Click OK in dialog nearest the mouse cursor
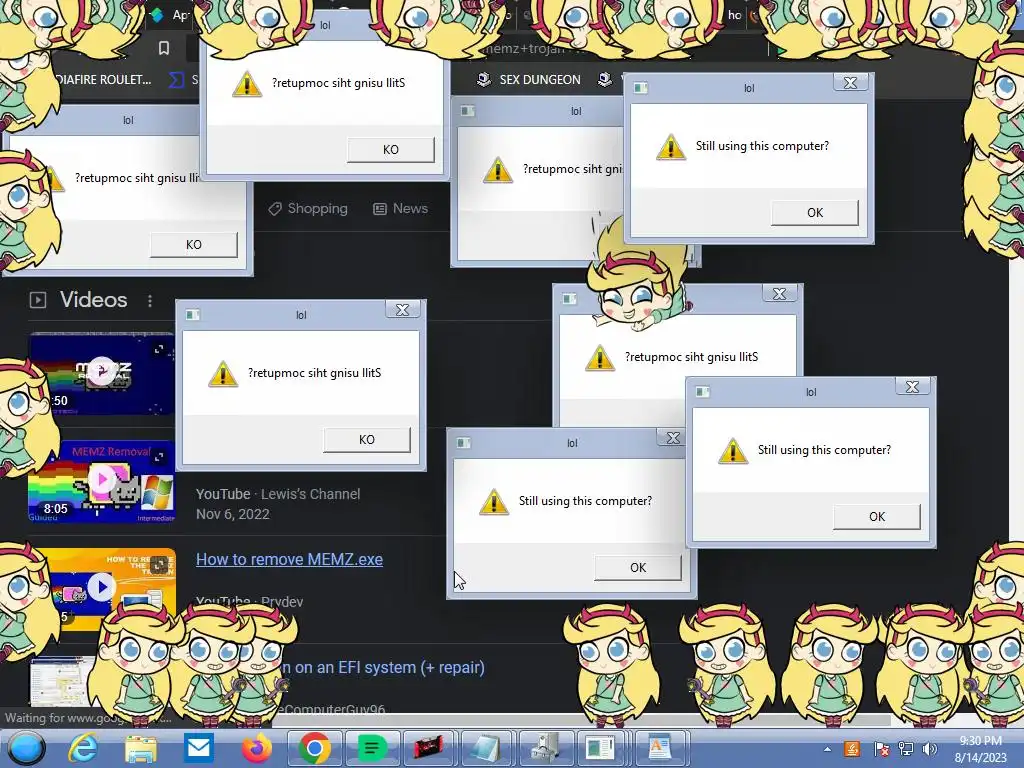1024x768 pixels. click(638, 568)
